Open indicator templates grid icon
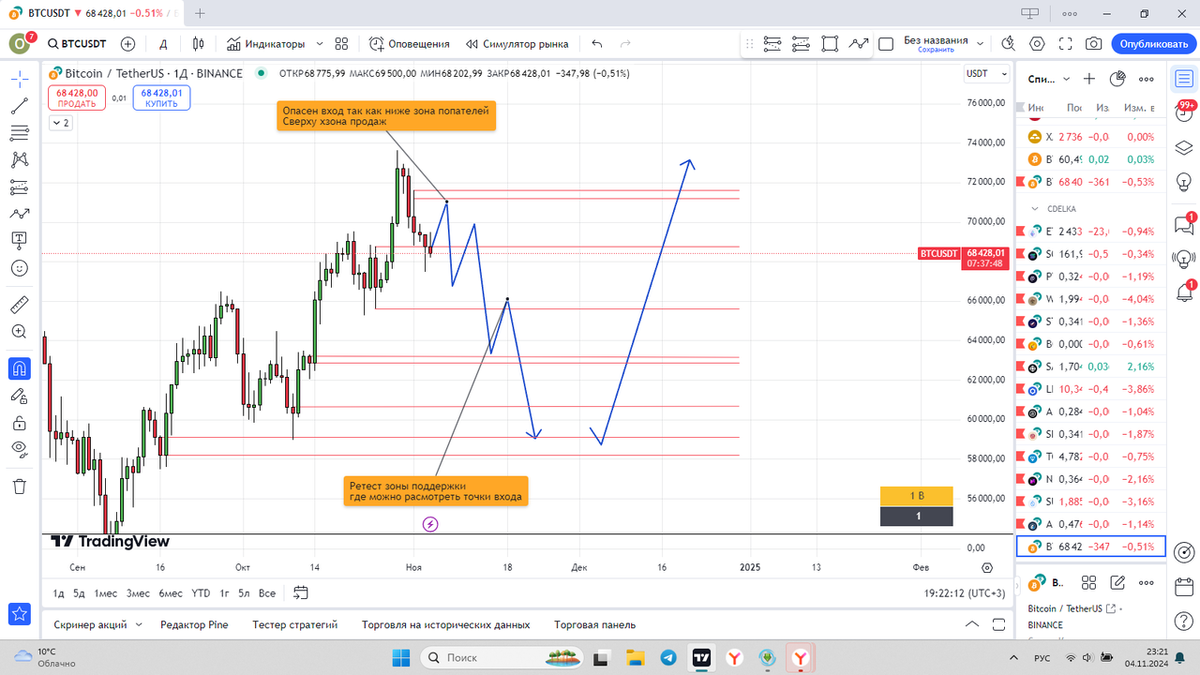The image size is (1200, 675). coord(342,44)
